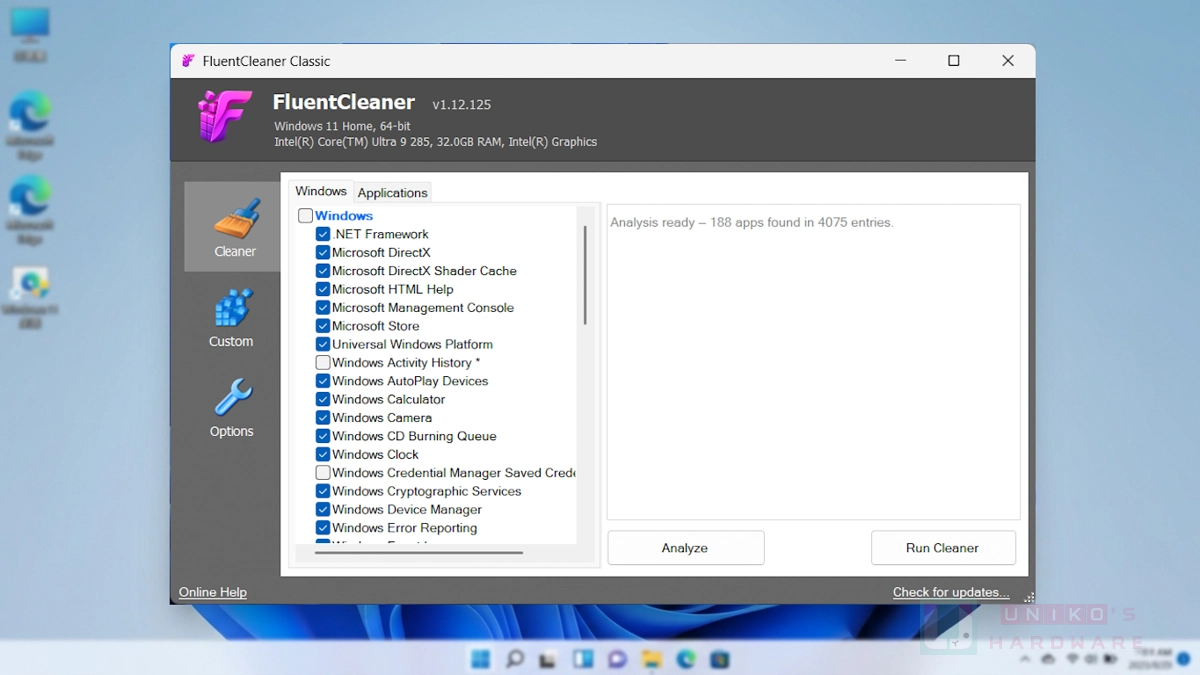Image resolution: width=1200 pixels, height=675 pixels.
Task: Uncheck Windows Device Manager
Action: coord(323,509)
